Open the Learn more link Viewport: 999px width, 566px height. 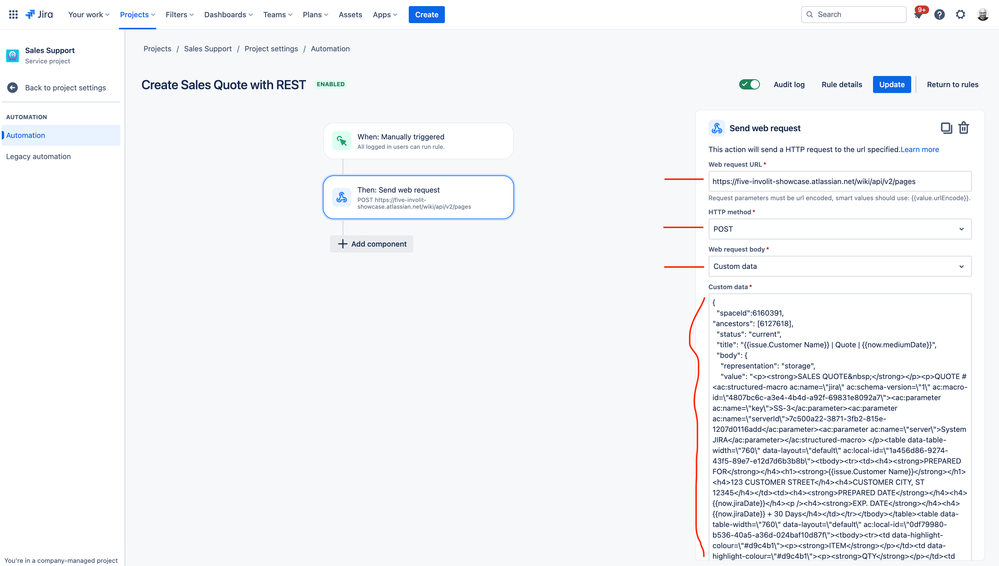[x=919, y=149]
